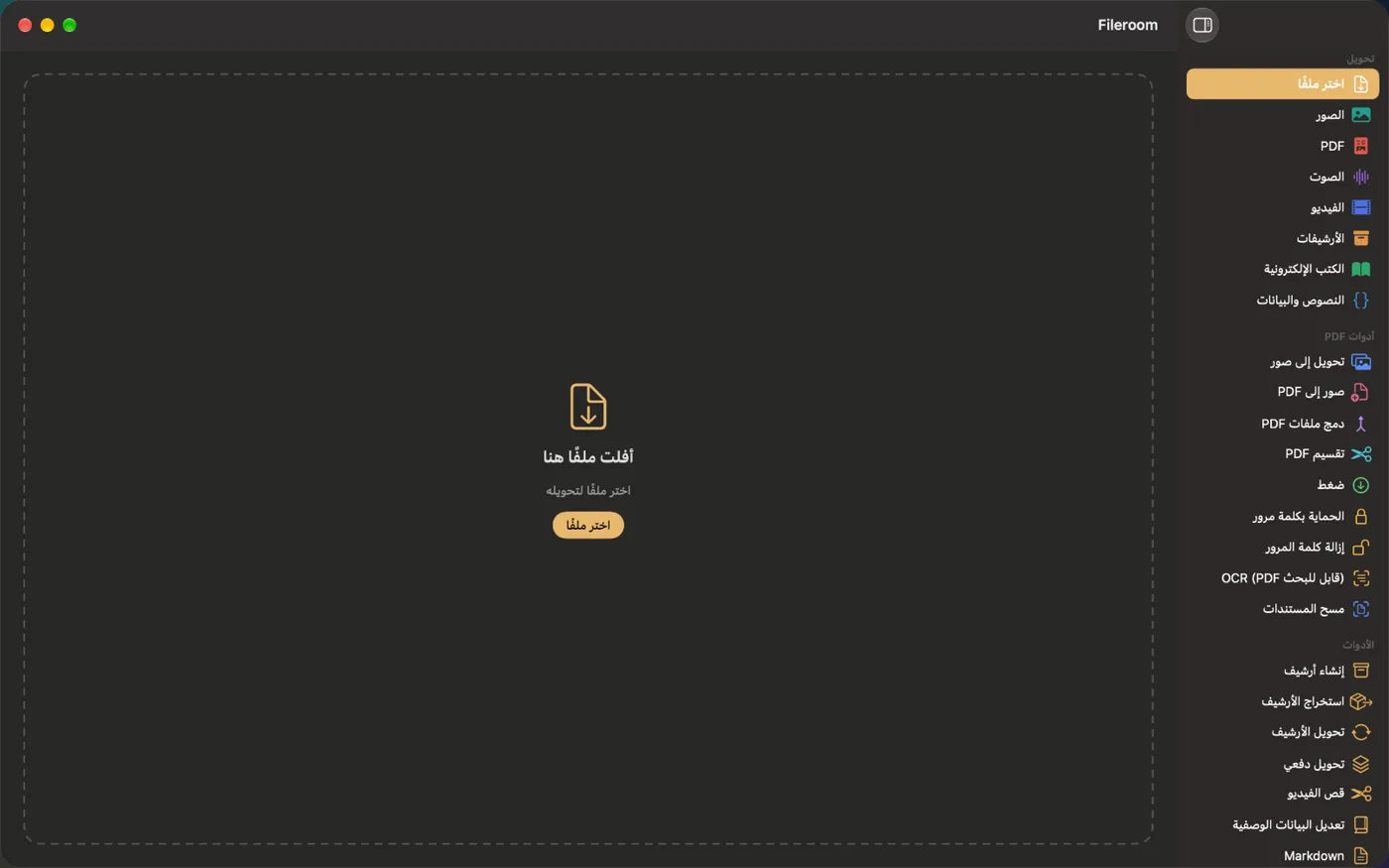
Task: Toggle the sidebar with the panel button
Action: [1202, 25]
